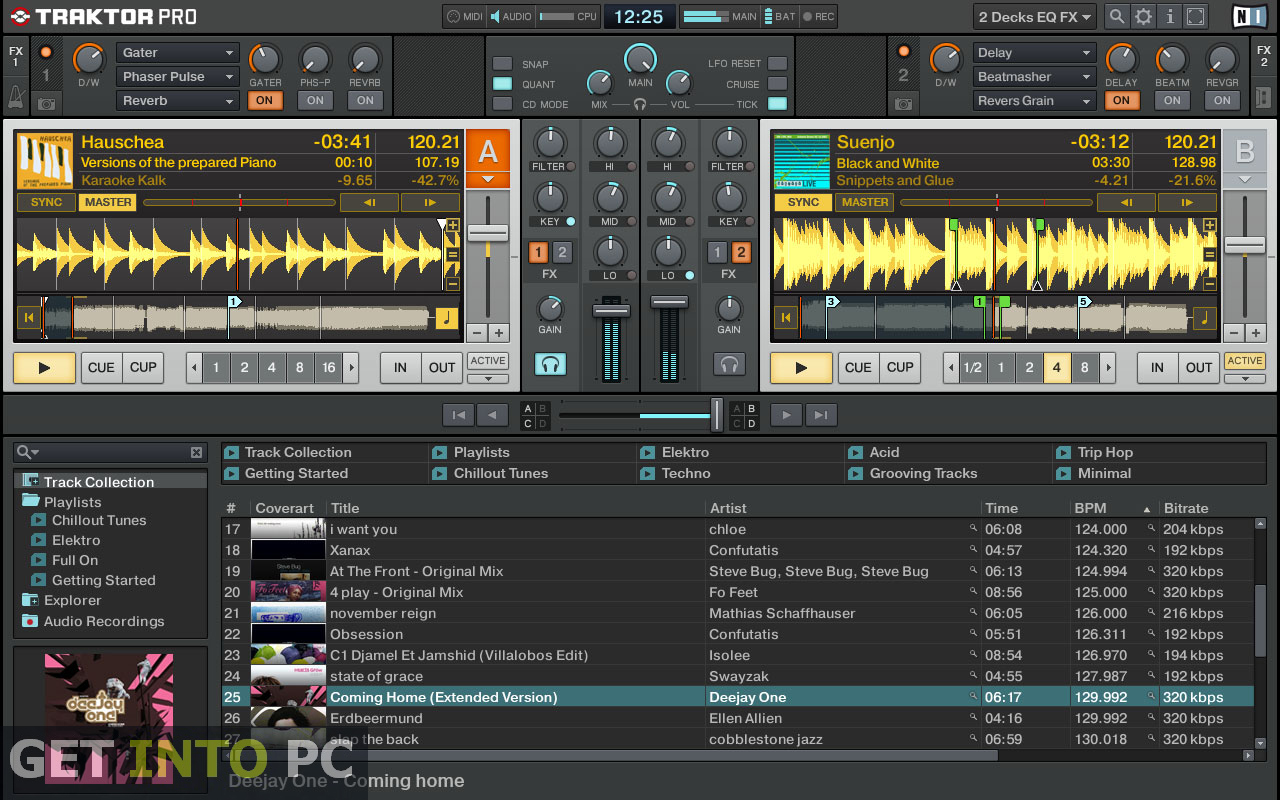Viewport: 1280px width, 800px height.
Task: Open the Delay effect dropdown
Action: [x=1034, y=53]
